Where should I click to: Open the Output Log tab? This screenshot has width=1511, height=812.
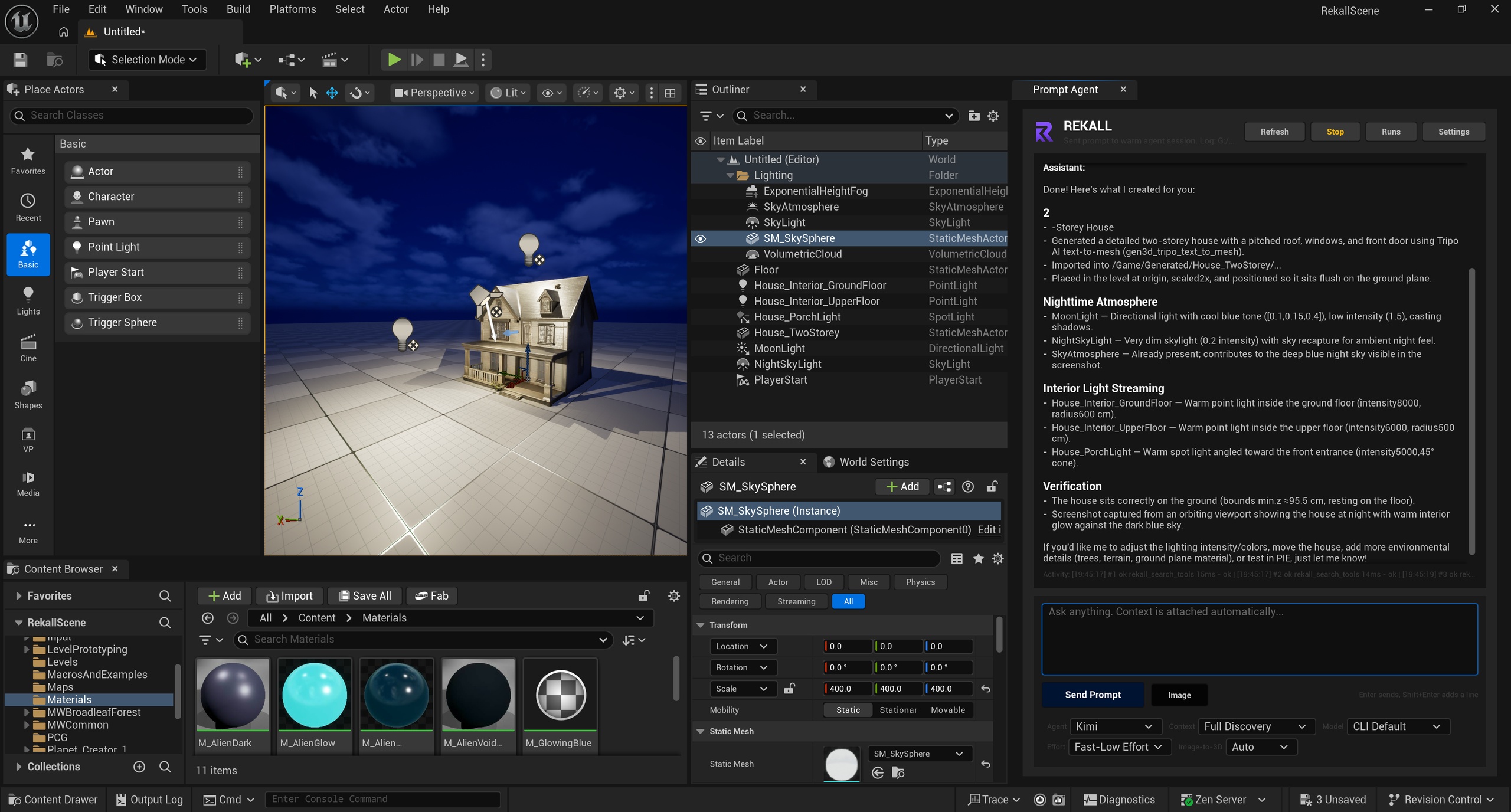tap(149, 800)
